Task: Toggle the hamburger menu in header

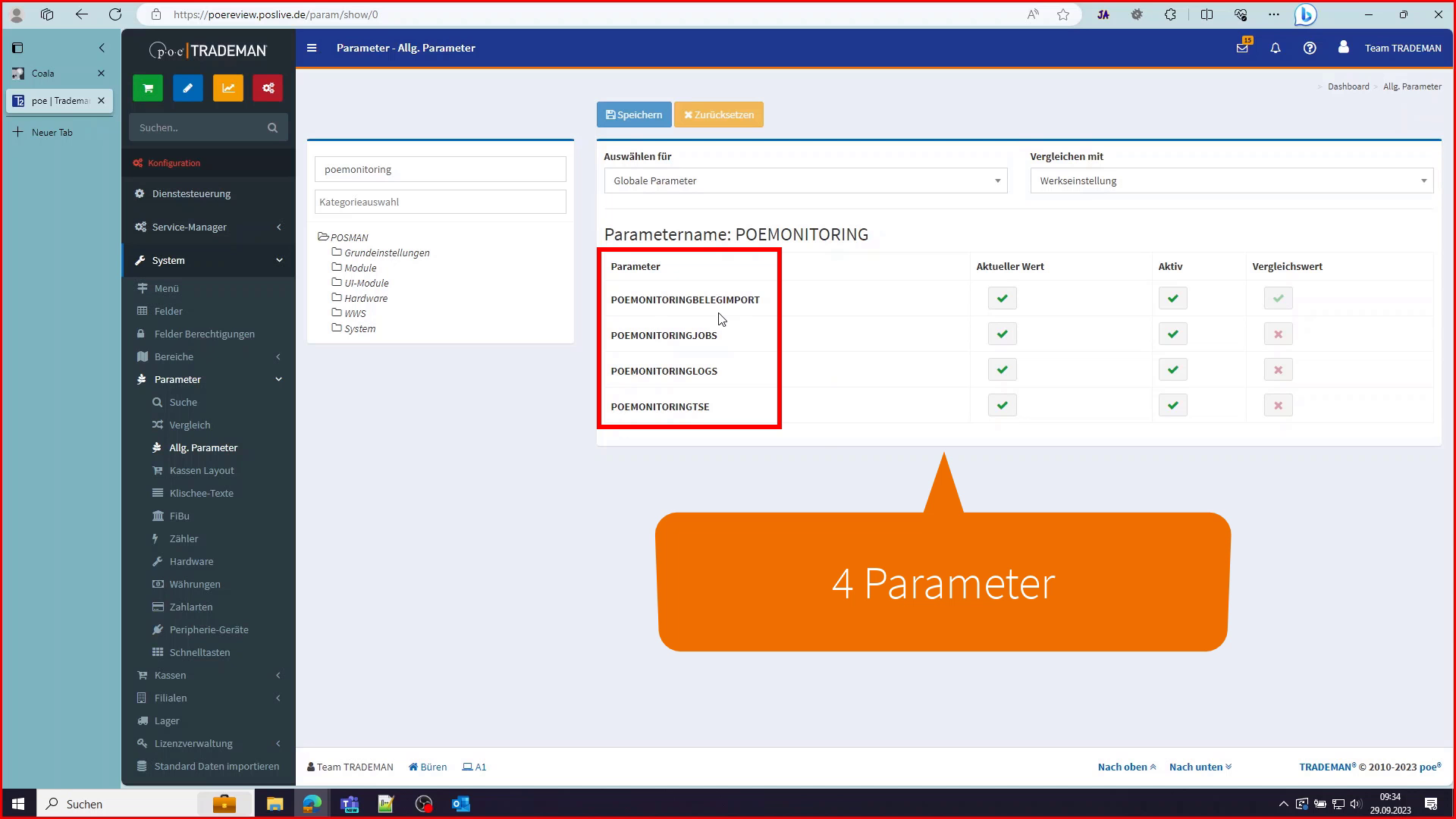Action: click(312, 48)
